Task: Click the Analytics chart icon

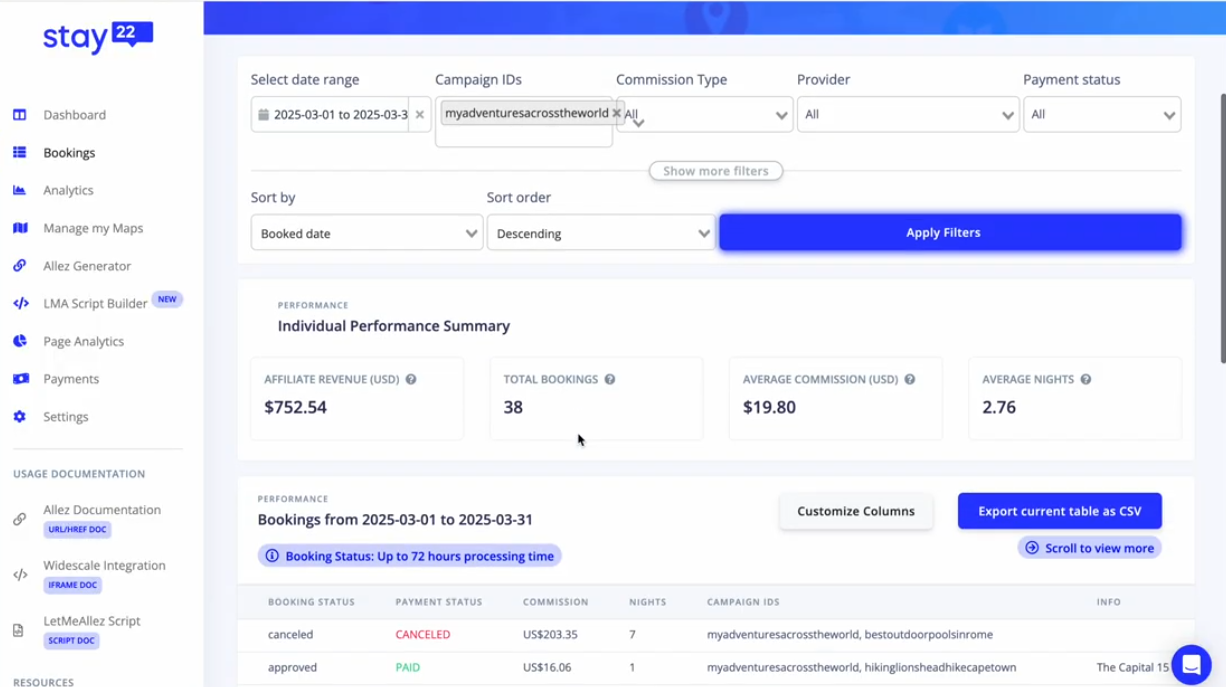Action: tap(20, 190)
